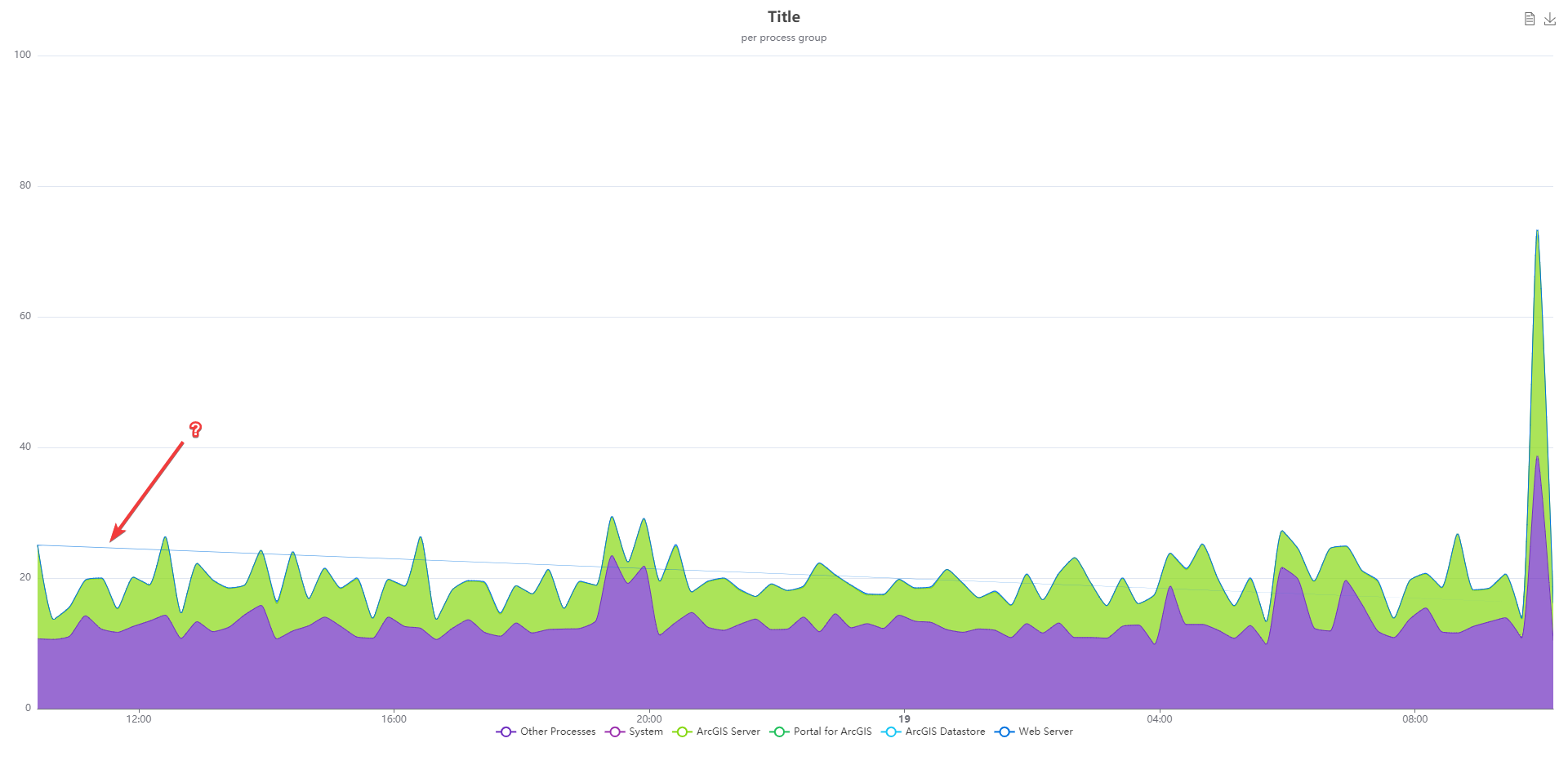Select the magenta System legend circle
This screenshot has height=765, width=1568.
coord(613,732)
